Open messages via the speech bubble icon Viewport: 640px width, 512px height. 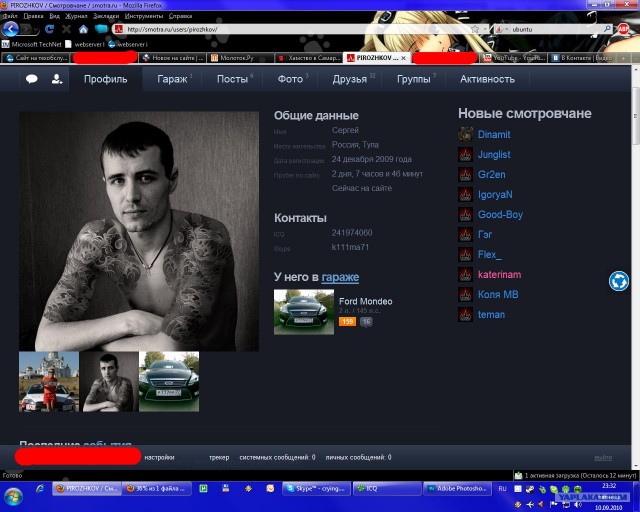tap(32, 79)
